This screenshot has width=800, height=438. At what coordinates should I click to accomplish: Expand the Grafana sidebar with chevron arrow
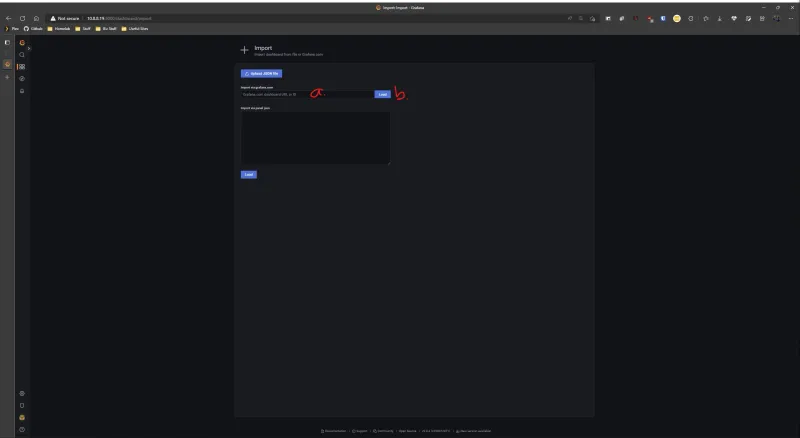click(x=29, y=48)
